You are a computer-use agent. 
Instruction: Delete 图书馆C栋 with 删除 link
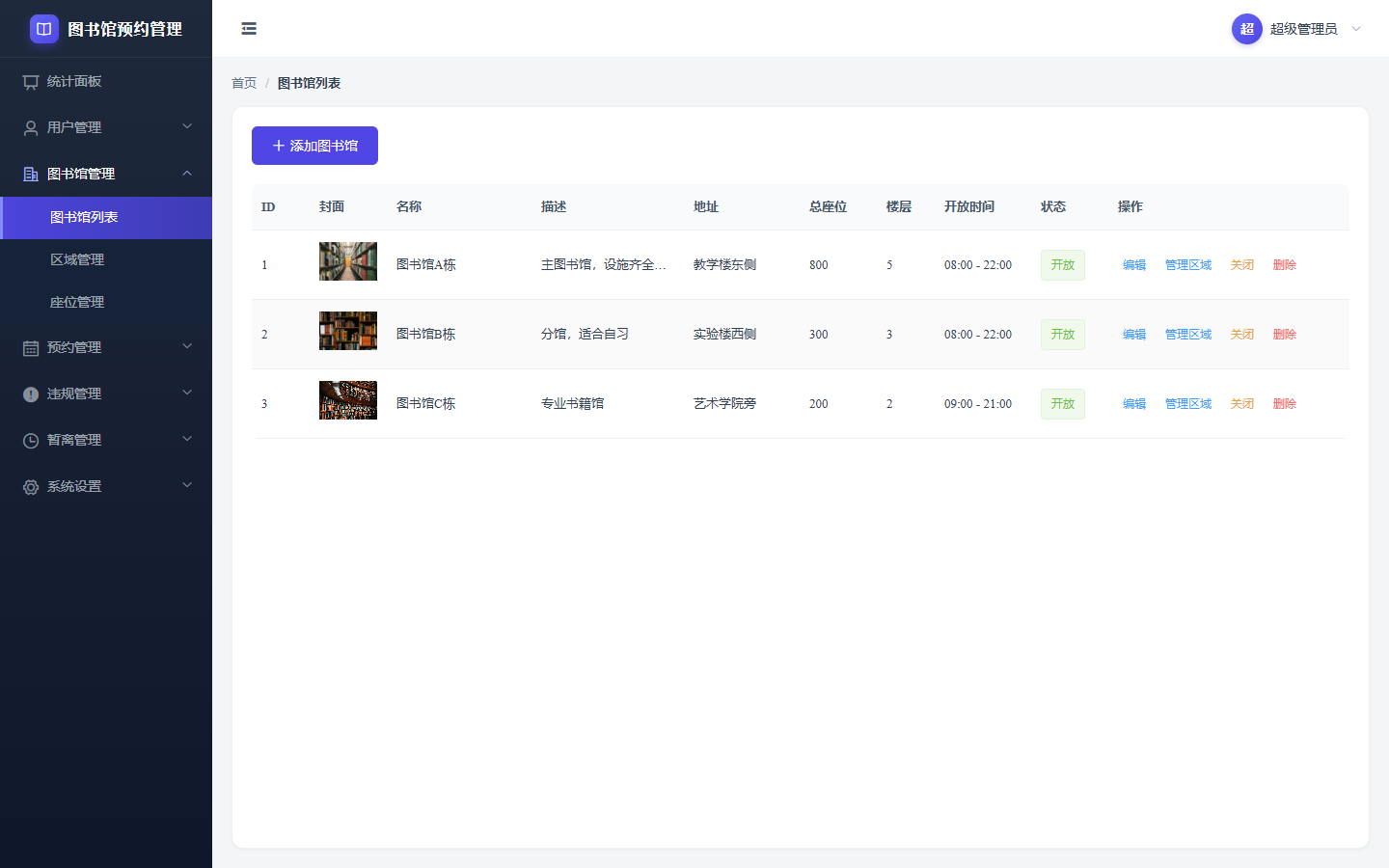[1285, 404]
